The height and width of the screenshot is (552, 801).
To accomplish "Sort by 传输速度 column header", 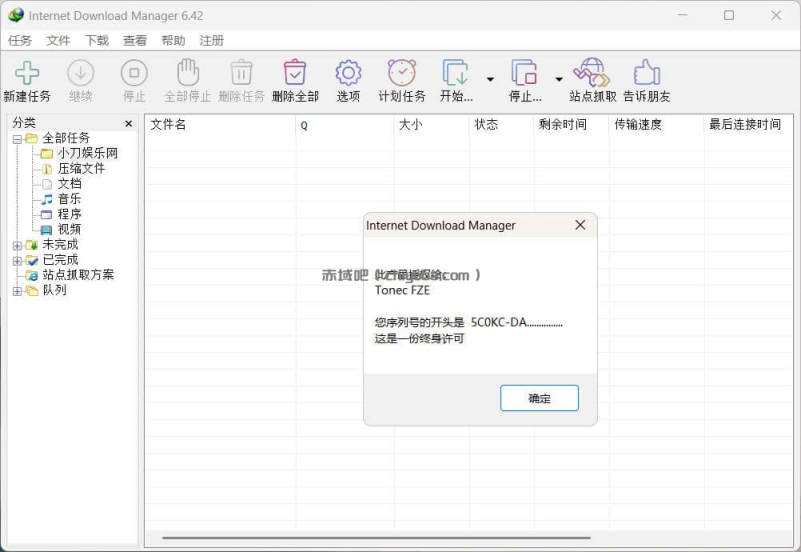I will pyautogui.click(x=656, y=125).
